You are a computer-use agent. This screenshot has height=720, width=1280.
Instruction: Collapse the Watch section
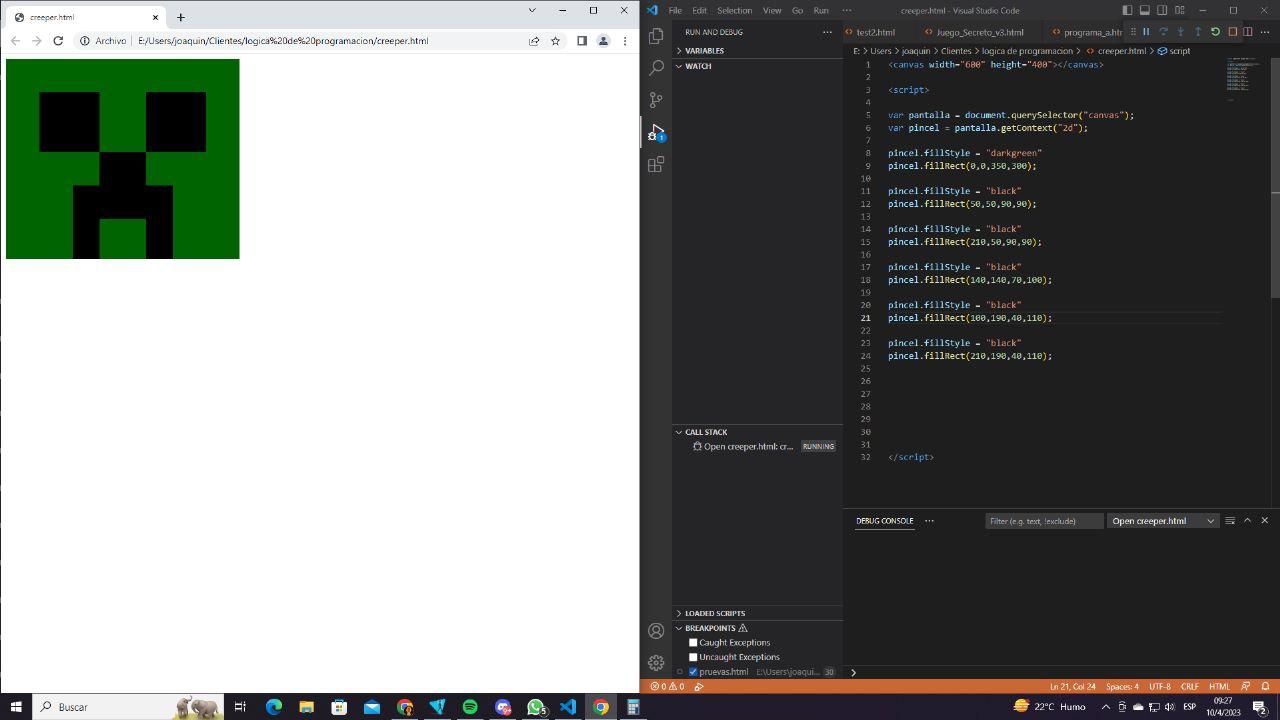pos(758,66)
